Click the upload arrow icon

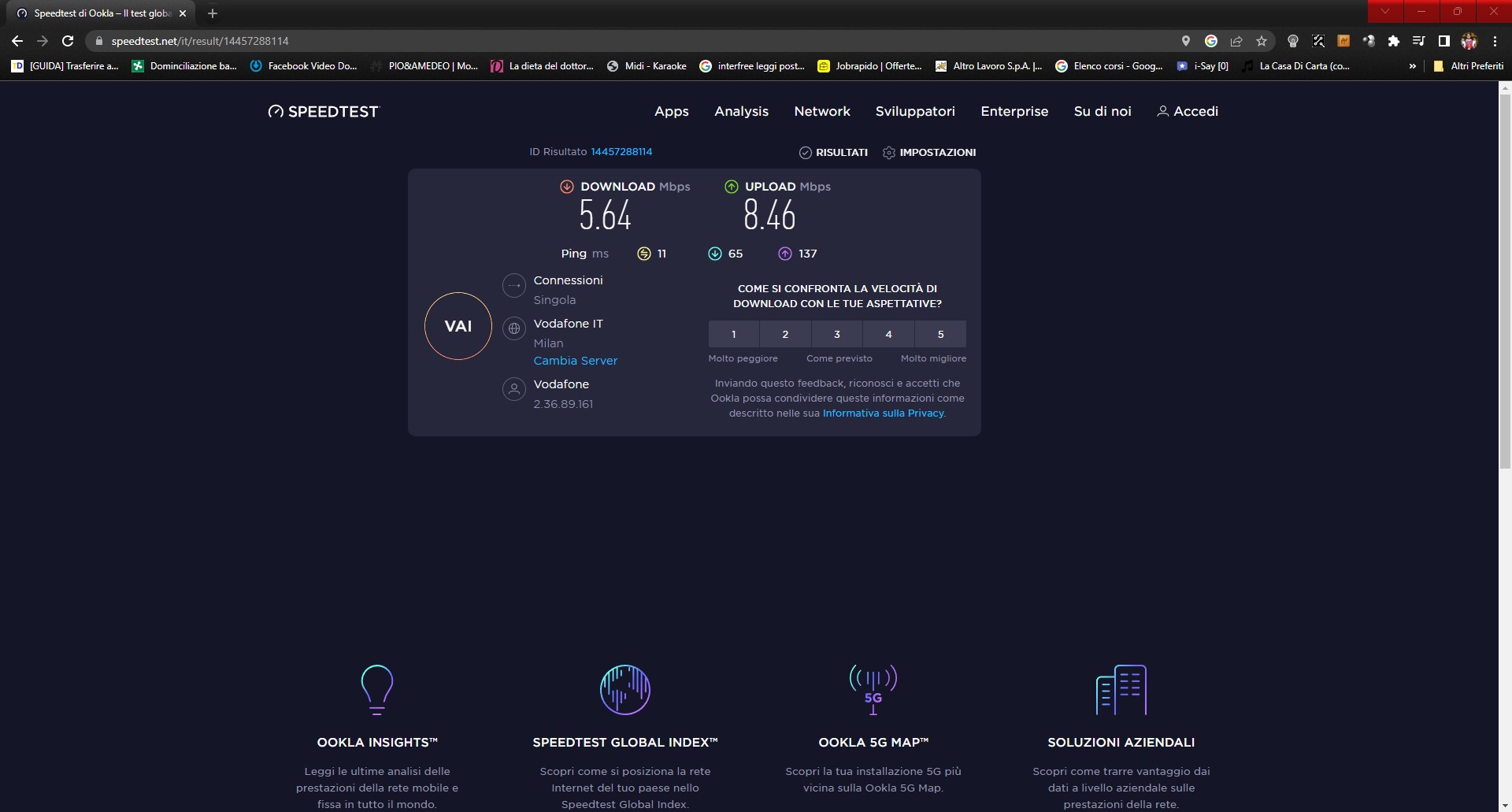731,187
